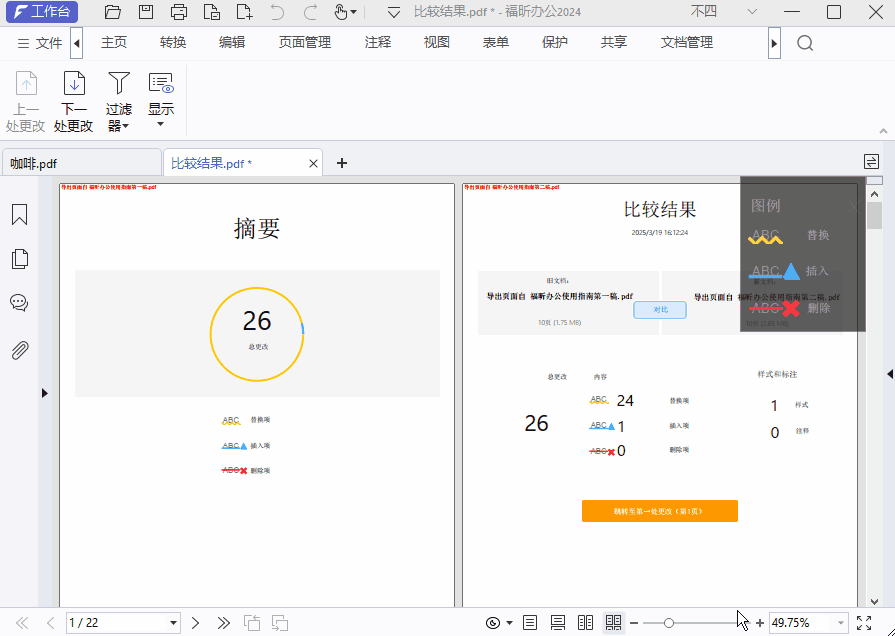The height and width of the screenshot is (636, 895).
Task: Open the page rotation dropdown at bottom
Action: [x=510, y=622]
